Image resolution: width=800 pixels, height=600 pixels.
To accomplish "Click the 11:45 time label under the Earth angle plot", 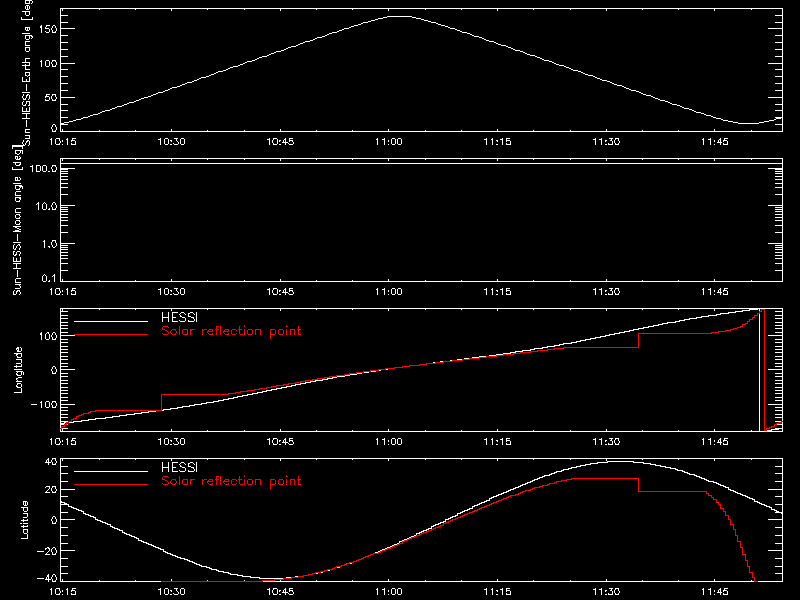I will coord(715,142).
